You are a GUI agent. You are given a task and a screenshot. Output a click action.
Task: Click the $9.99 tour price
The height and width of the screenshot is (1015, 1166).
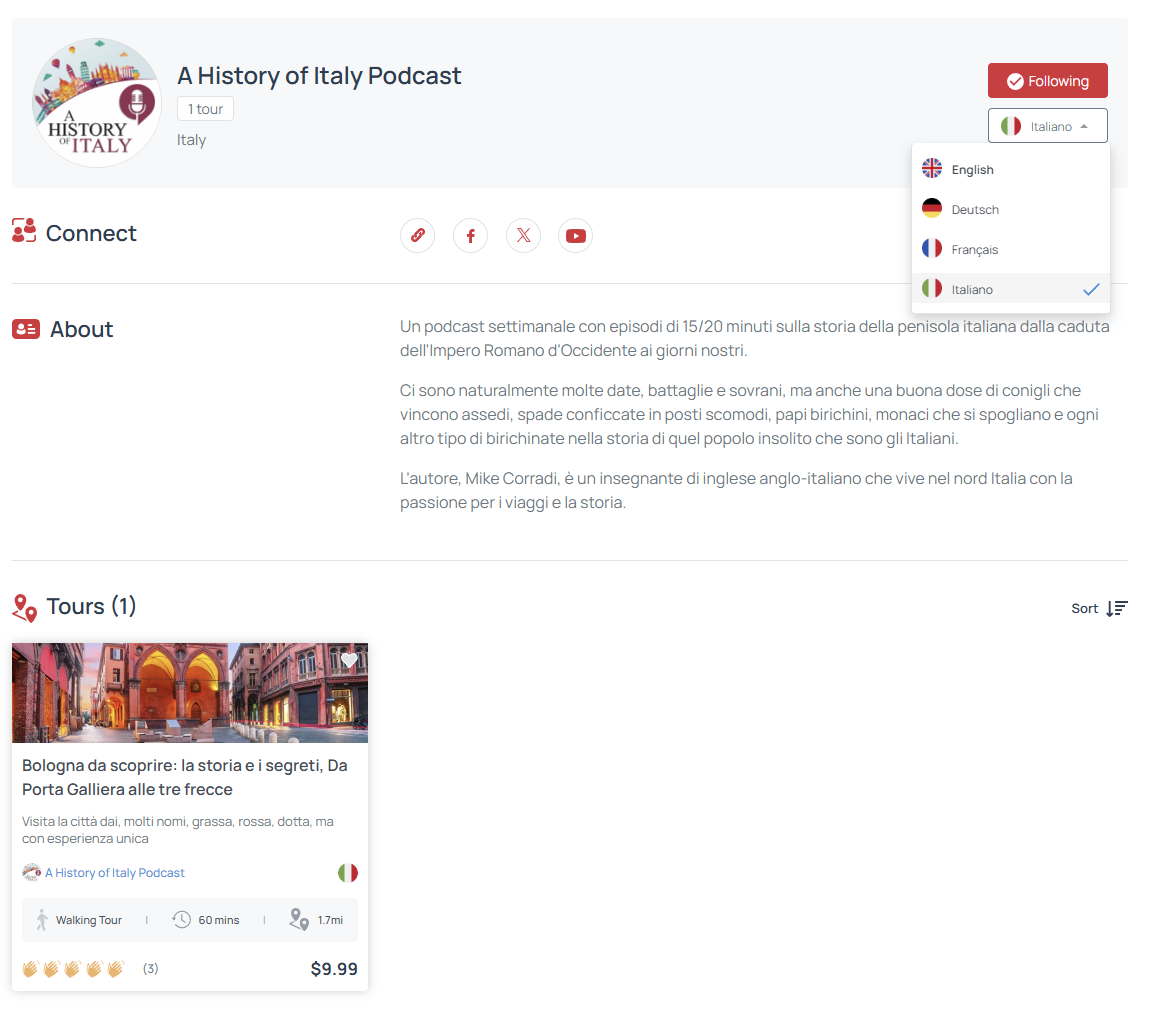tap(334, 969)
